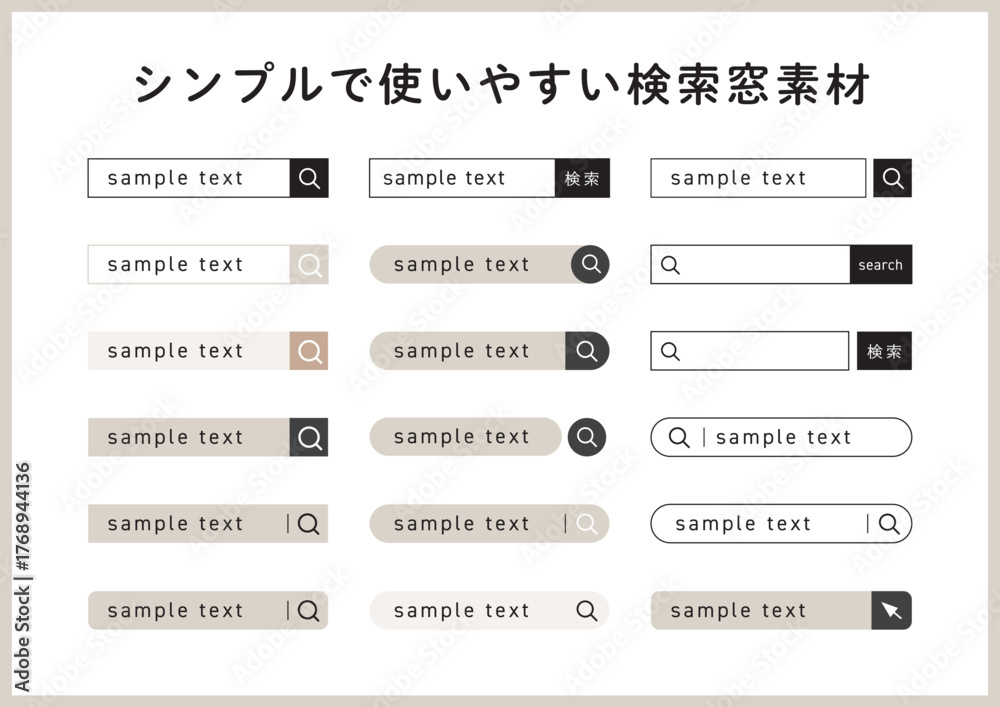Image resolution: width=1000 pixels, height=707 pixels.
Task: Click the dark cursor arrow button
Action: point(891,610)
